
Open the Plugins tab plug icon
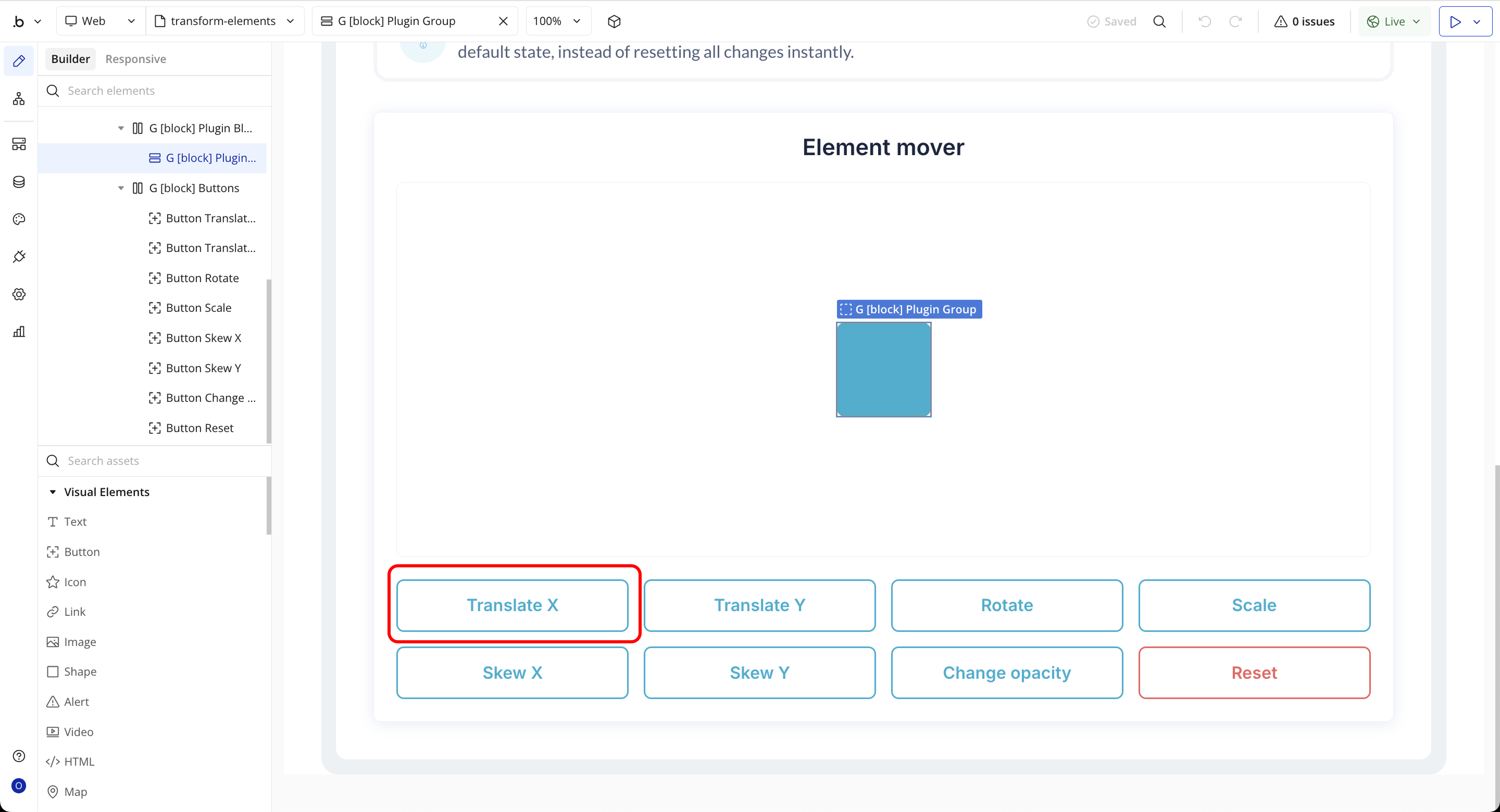(x=19, y=257)
